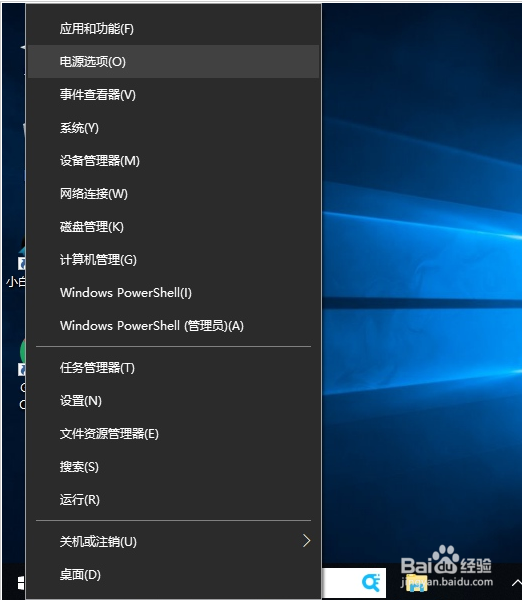This screenshot has width=522, height=600.
Task: Open File Explorer folder icon on taskbar
Action: (416, 583)
